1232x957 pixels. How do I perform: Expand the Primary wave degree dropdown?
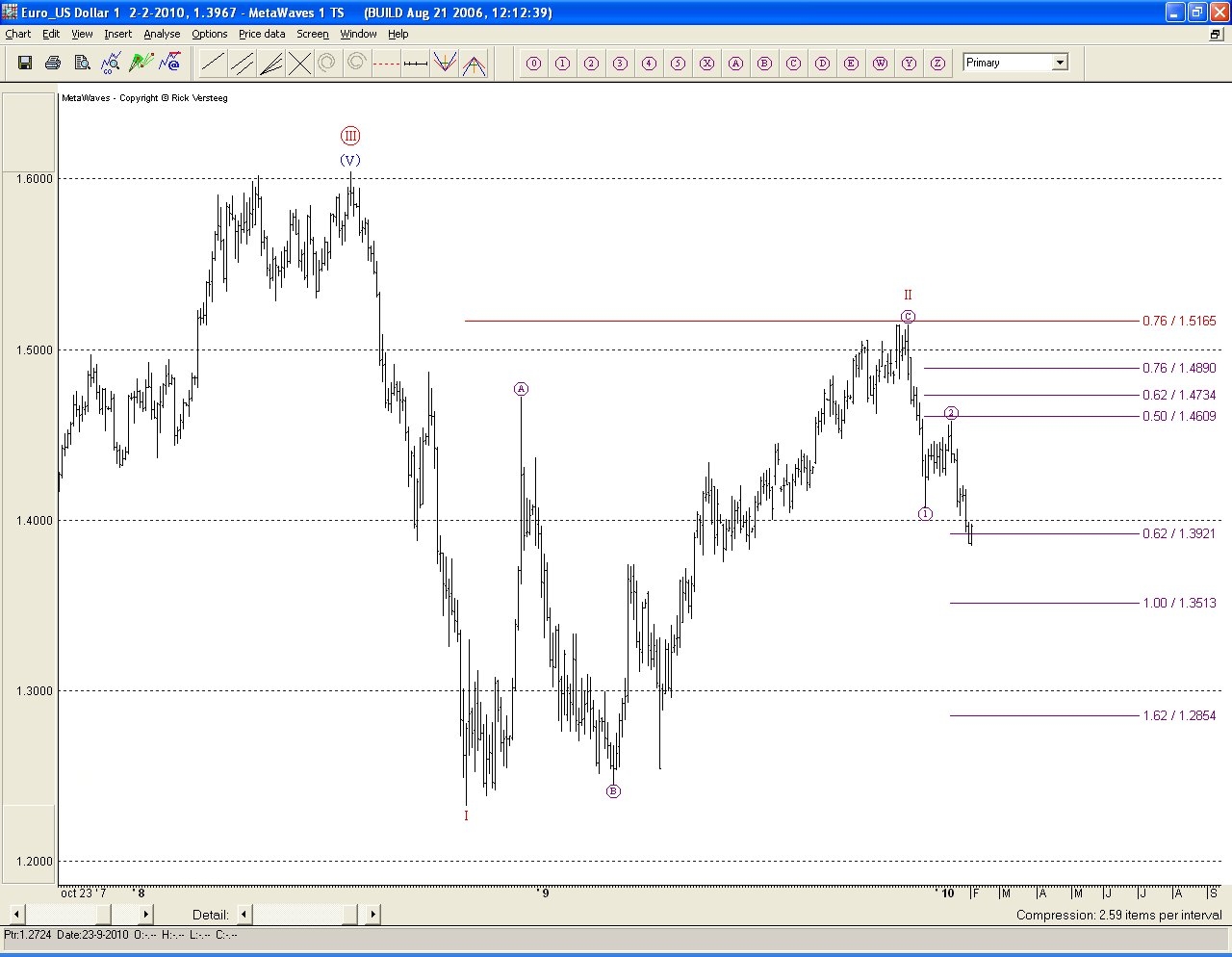pos(1060,63)
